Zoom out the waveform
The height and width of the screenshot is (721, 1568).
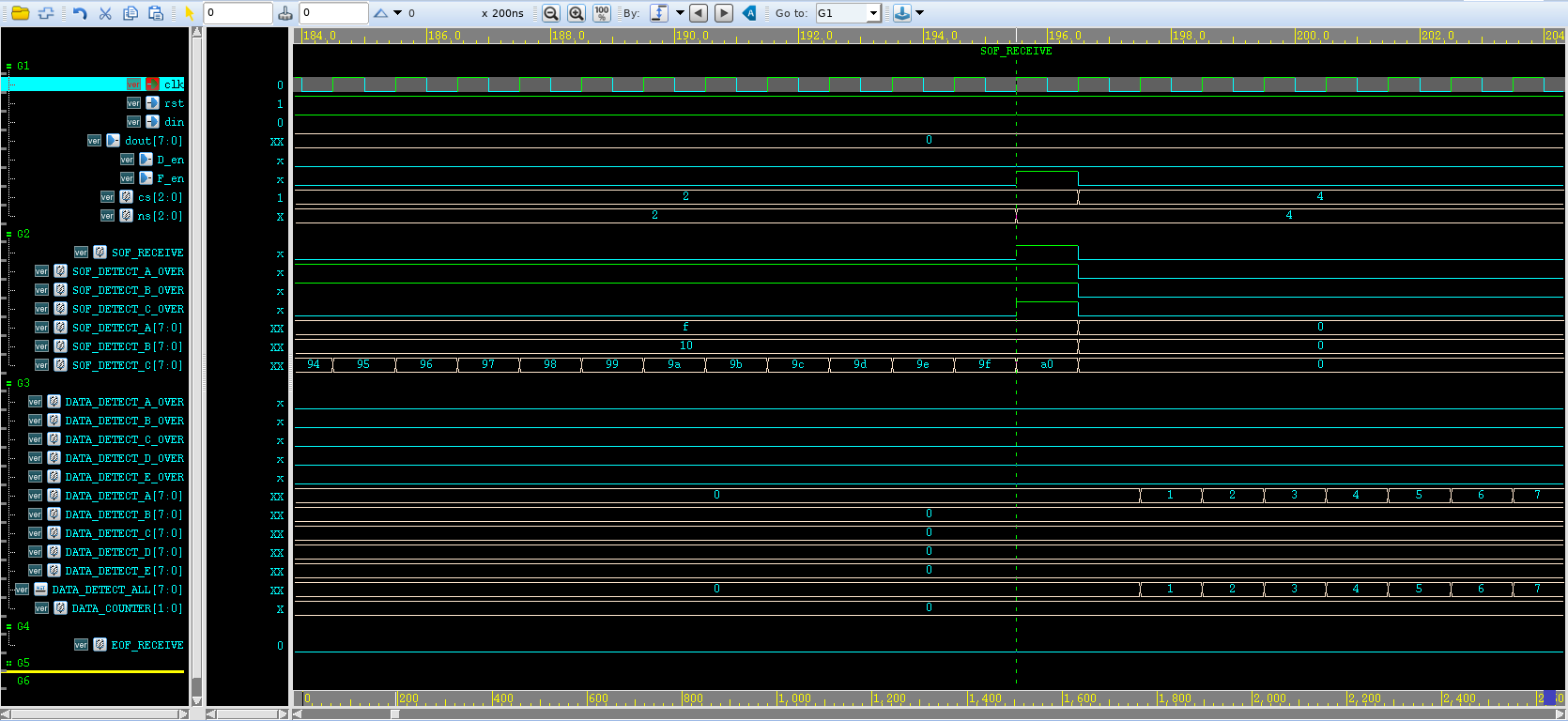click(551, 13)
